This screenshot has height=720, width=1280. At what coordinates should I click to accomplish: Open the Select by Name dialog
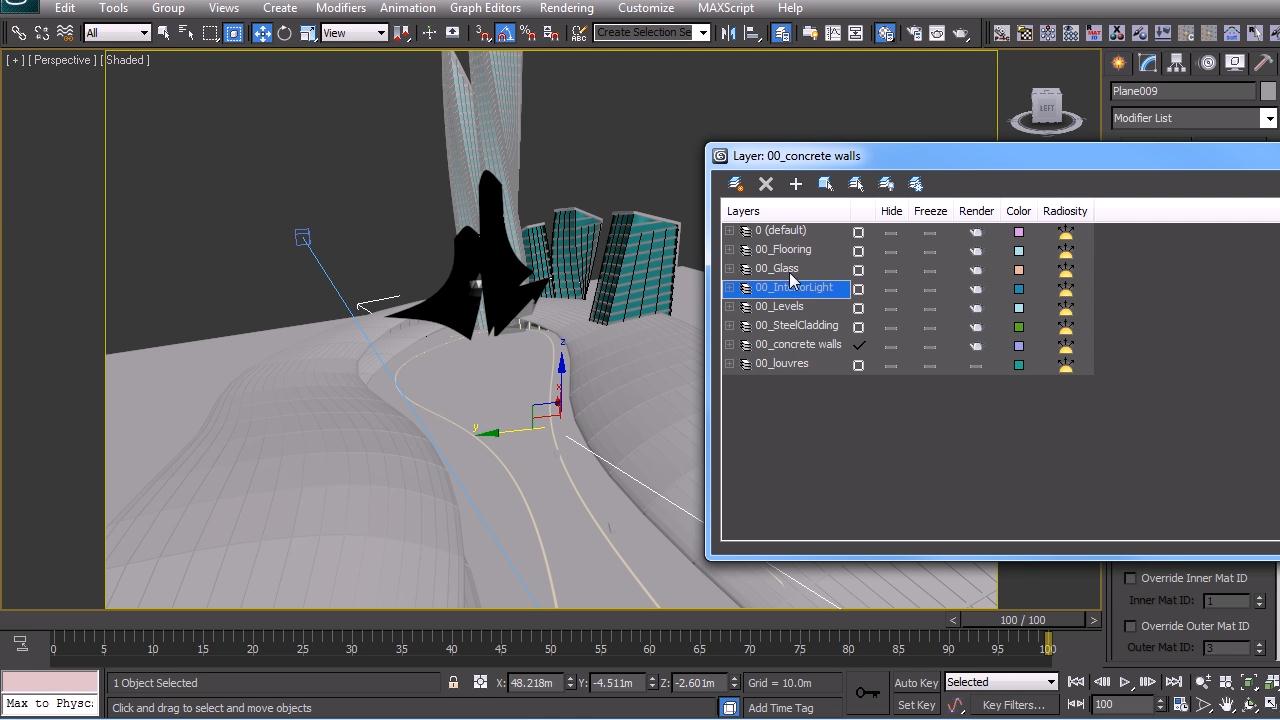coord(186,33)
